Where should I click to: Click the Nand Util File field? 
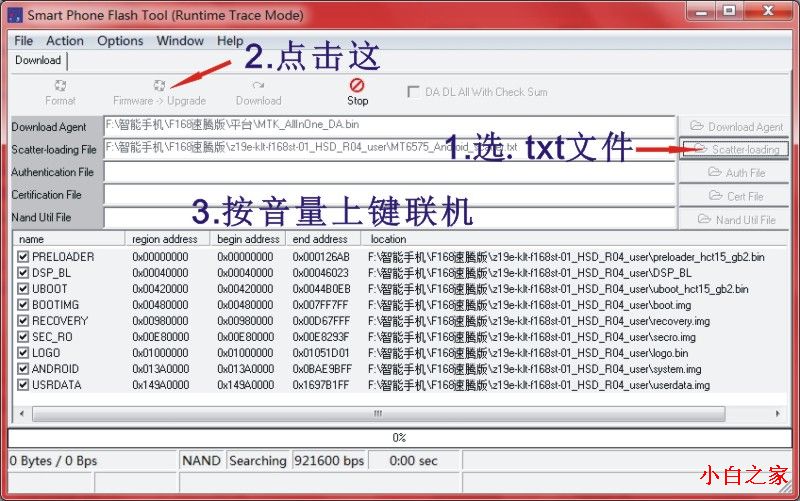click(390, 217)
